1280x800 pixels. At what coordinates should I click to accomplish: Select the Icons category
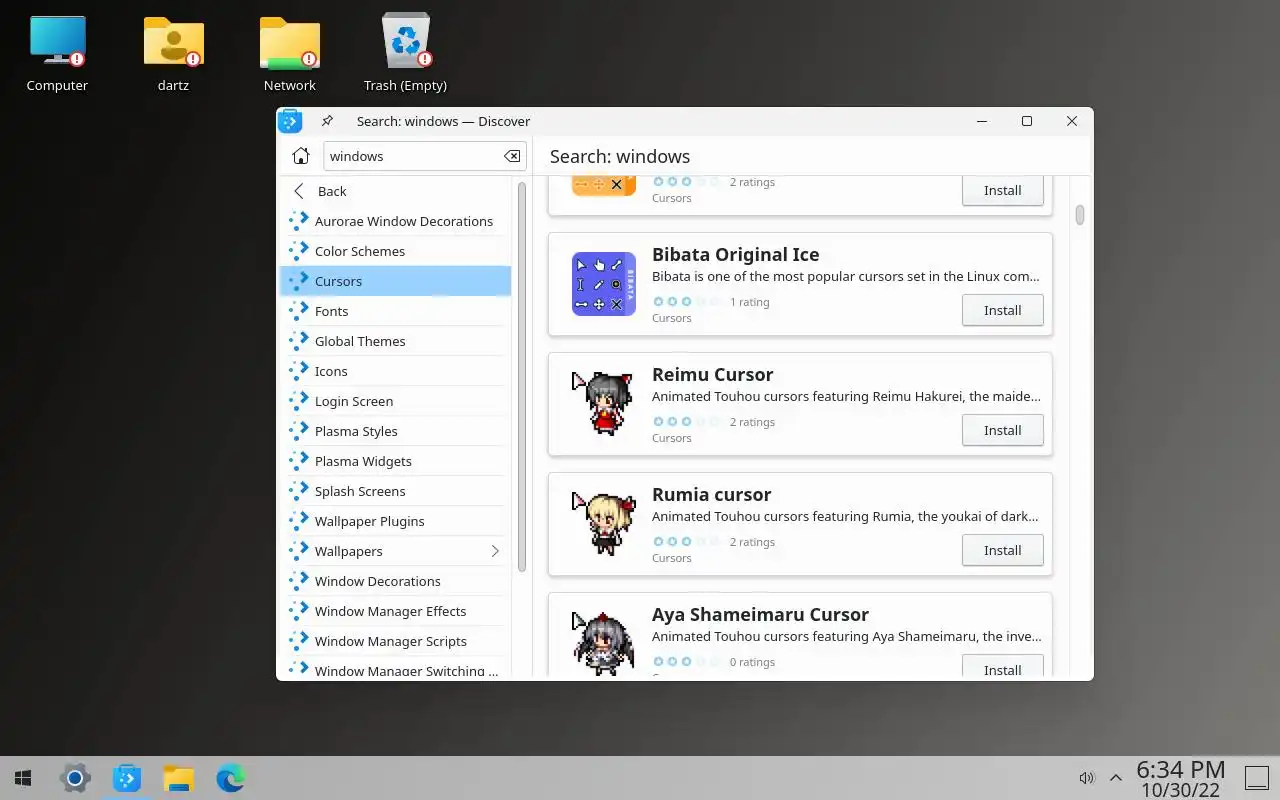click(x=396, y=371)
